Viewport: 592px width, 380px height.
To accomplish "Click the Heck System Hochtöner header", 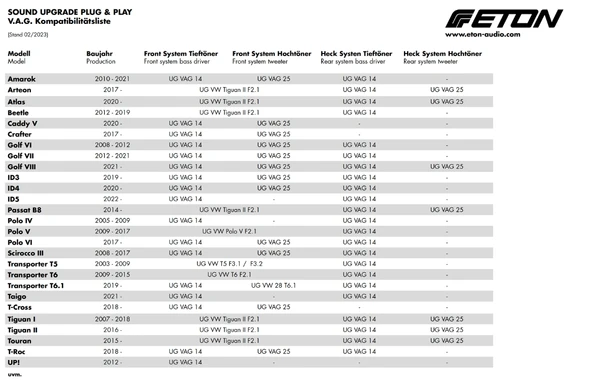I will (x=442, y=53).
